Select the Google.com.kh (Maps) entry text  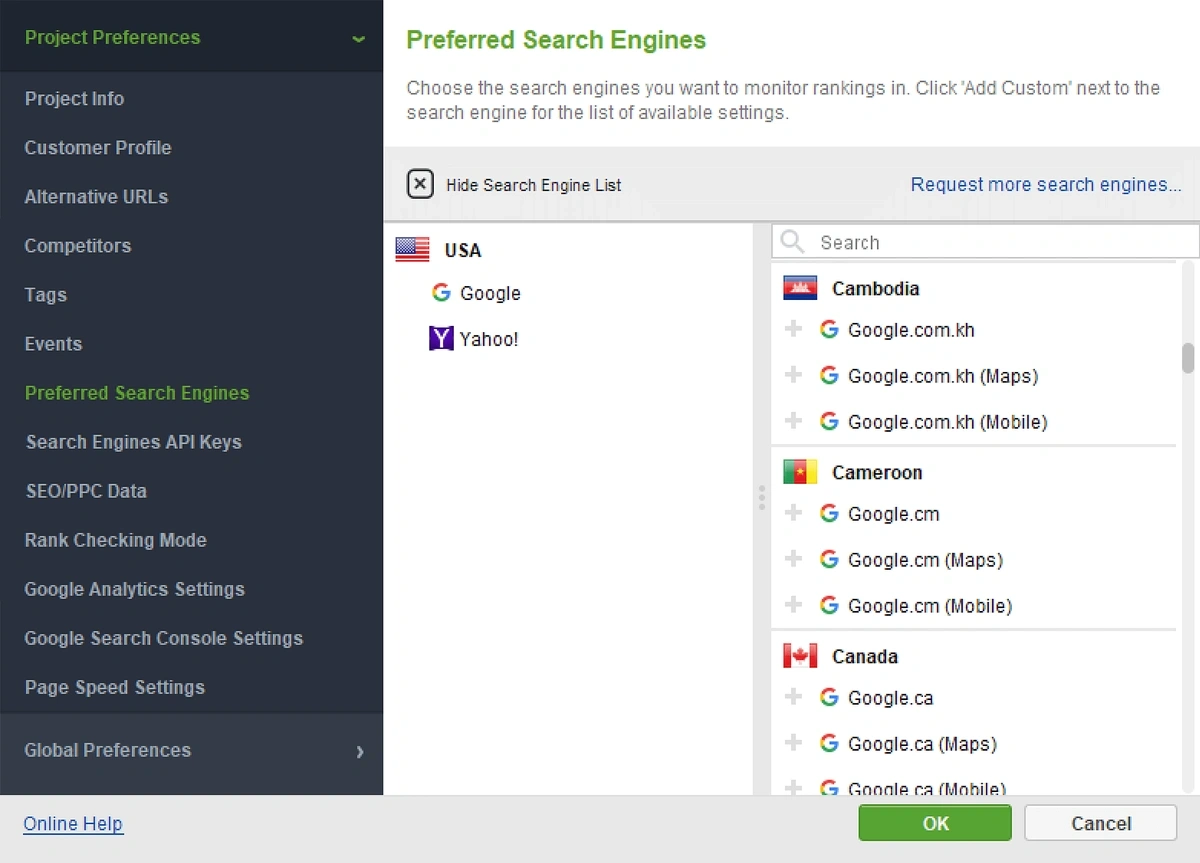point(943,376)
